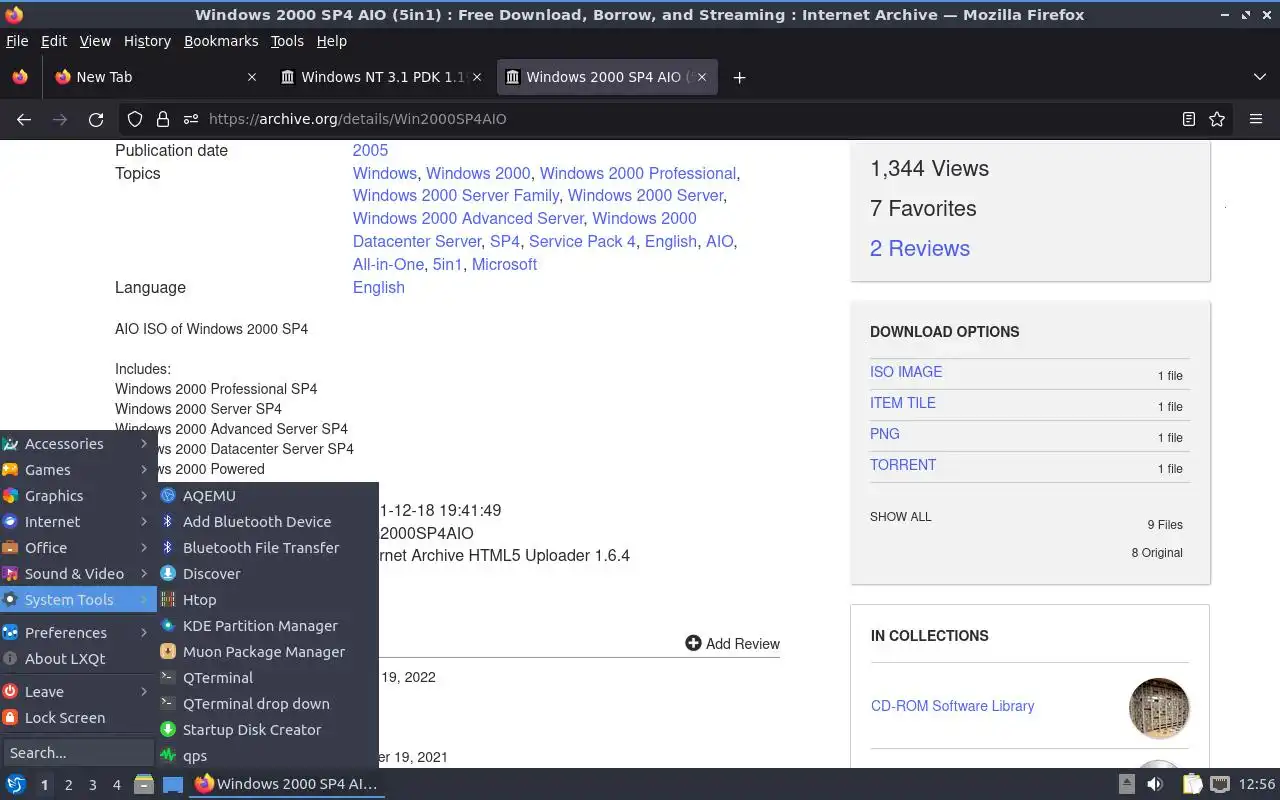Open Bluetooth File Transfer

pyautogui.click(x=266, y=547)
